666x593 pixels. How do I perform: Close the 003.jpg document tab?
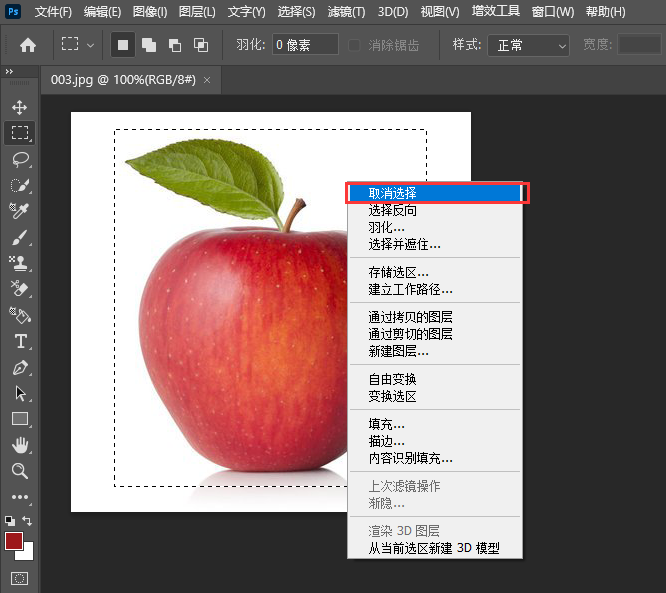pos(207,80)
